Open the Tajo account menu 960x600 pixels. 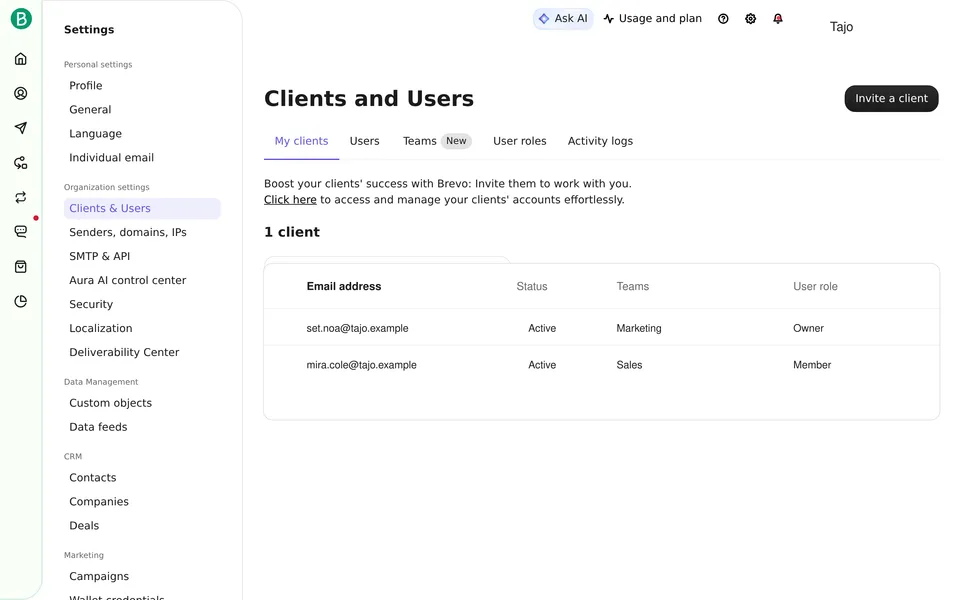[841, 26]
